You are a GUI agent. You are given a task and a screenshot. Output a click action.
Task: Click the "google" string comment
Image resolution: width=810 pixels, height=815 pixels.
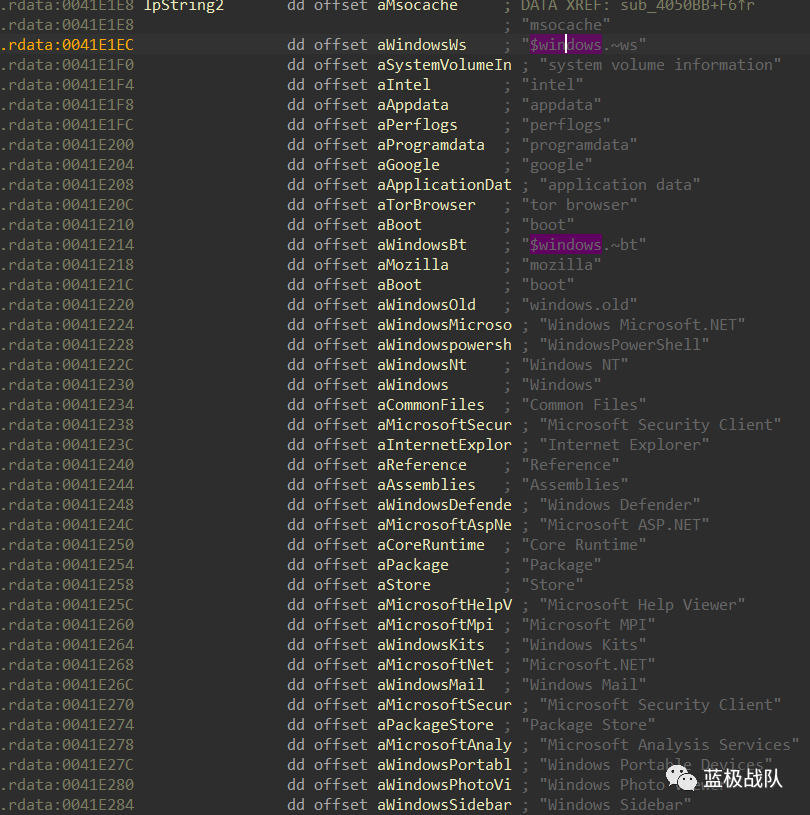(x=556, y=165)
